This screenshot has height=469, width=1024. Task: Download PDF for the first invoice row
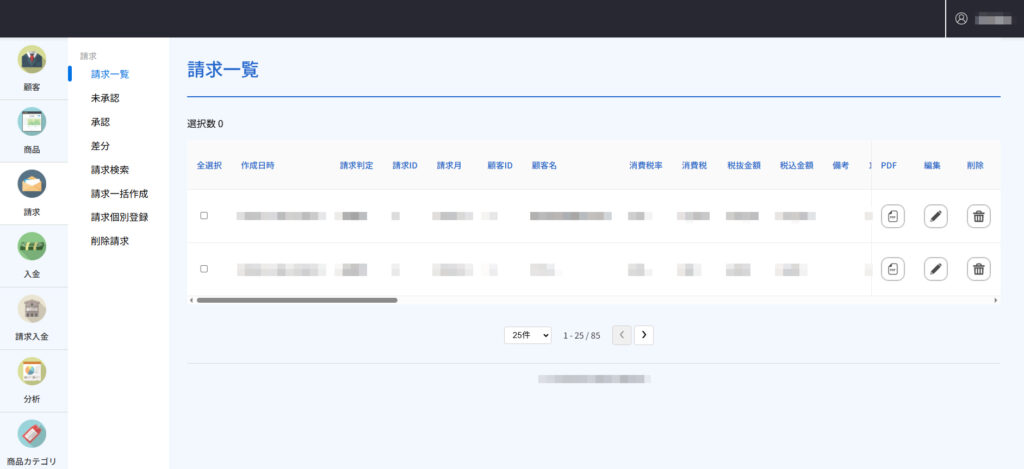892,216
